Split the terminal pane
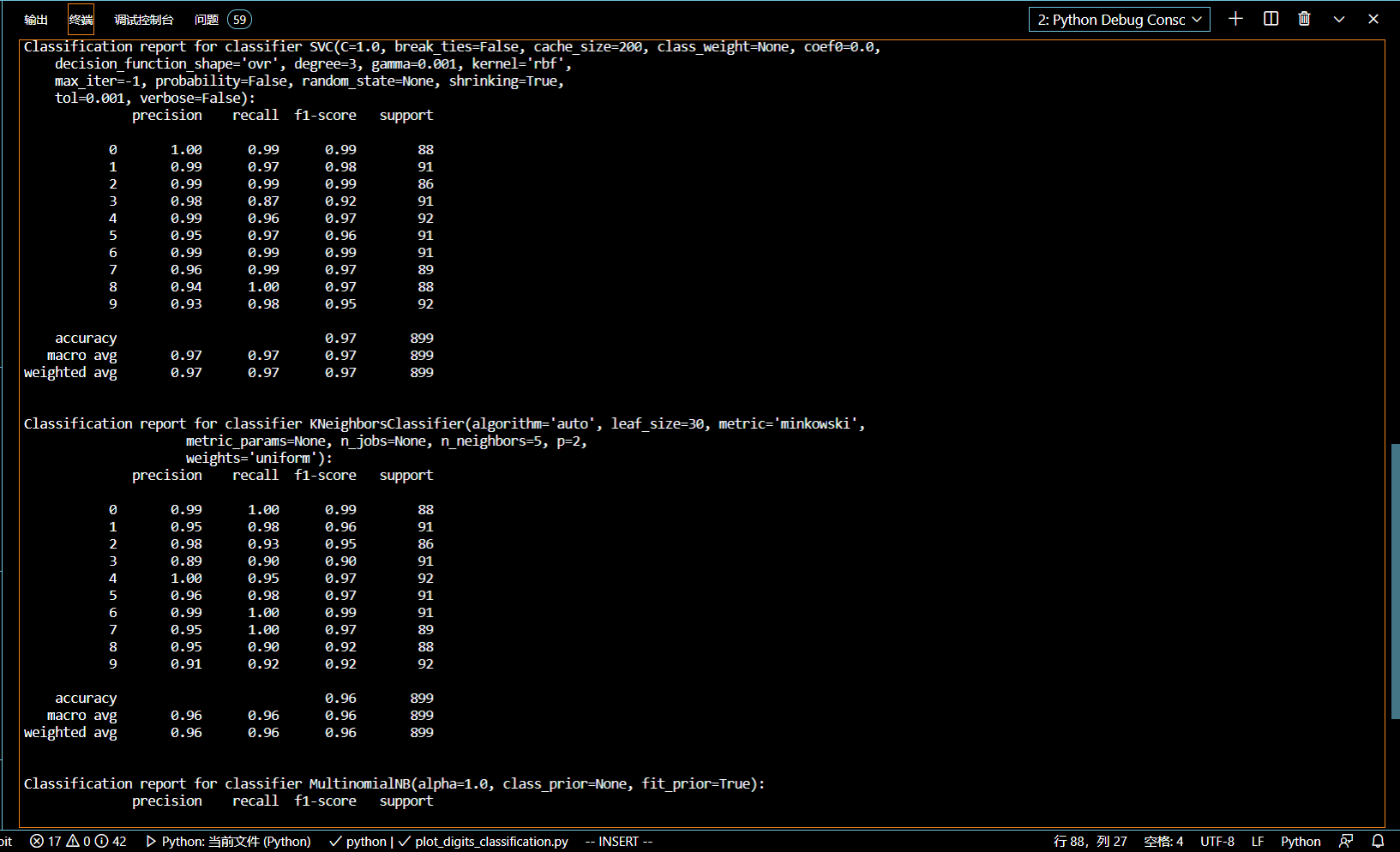The width and height of the screenshot is (1400, 852). click(x=1271, y=19)
